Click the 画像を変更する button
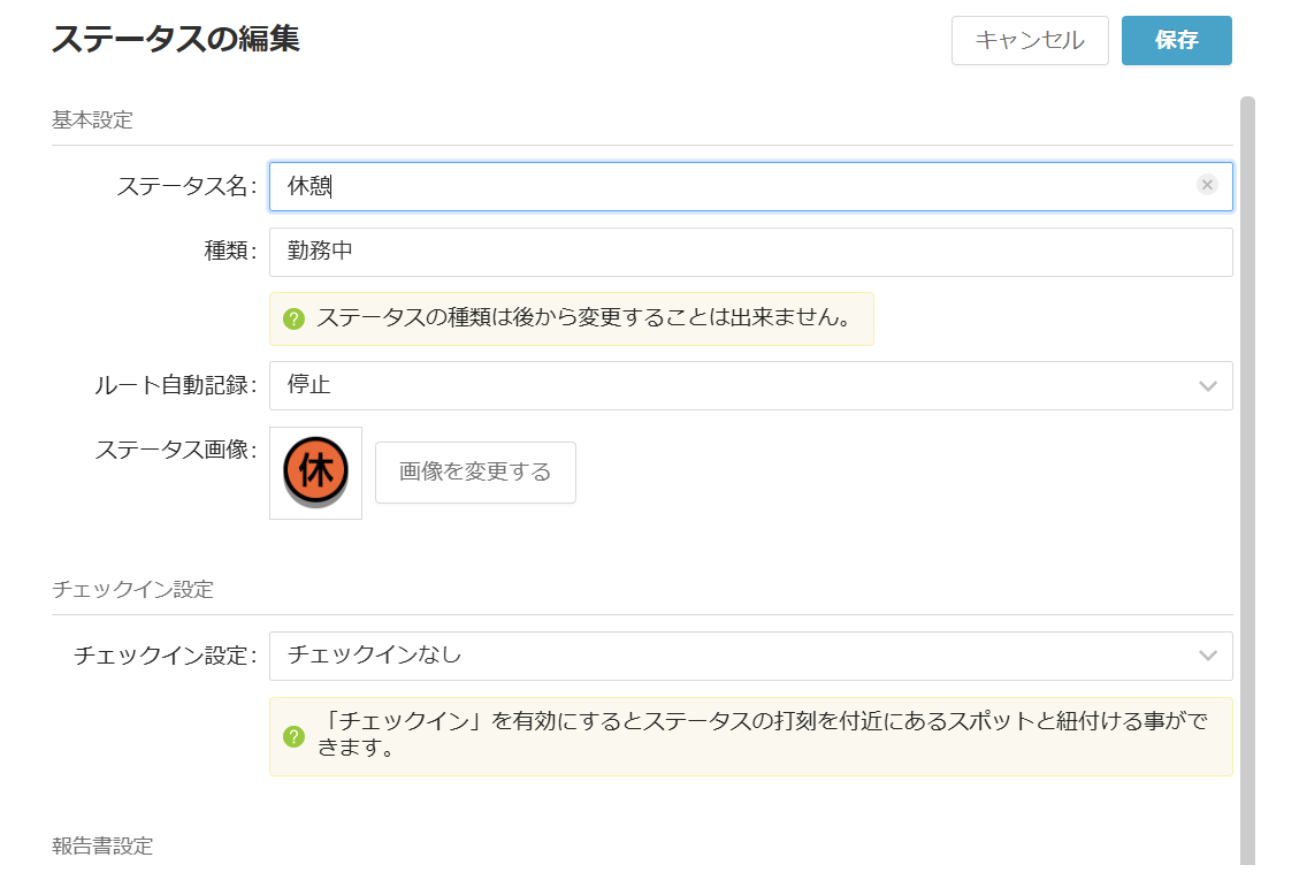Viewport: 1292px width, 886px height. coord(475,472)
